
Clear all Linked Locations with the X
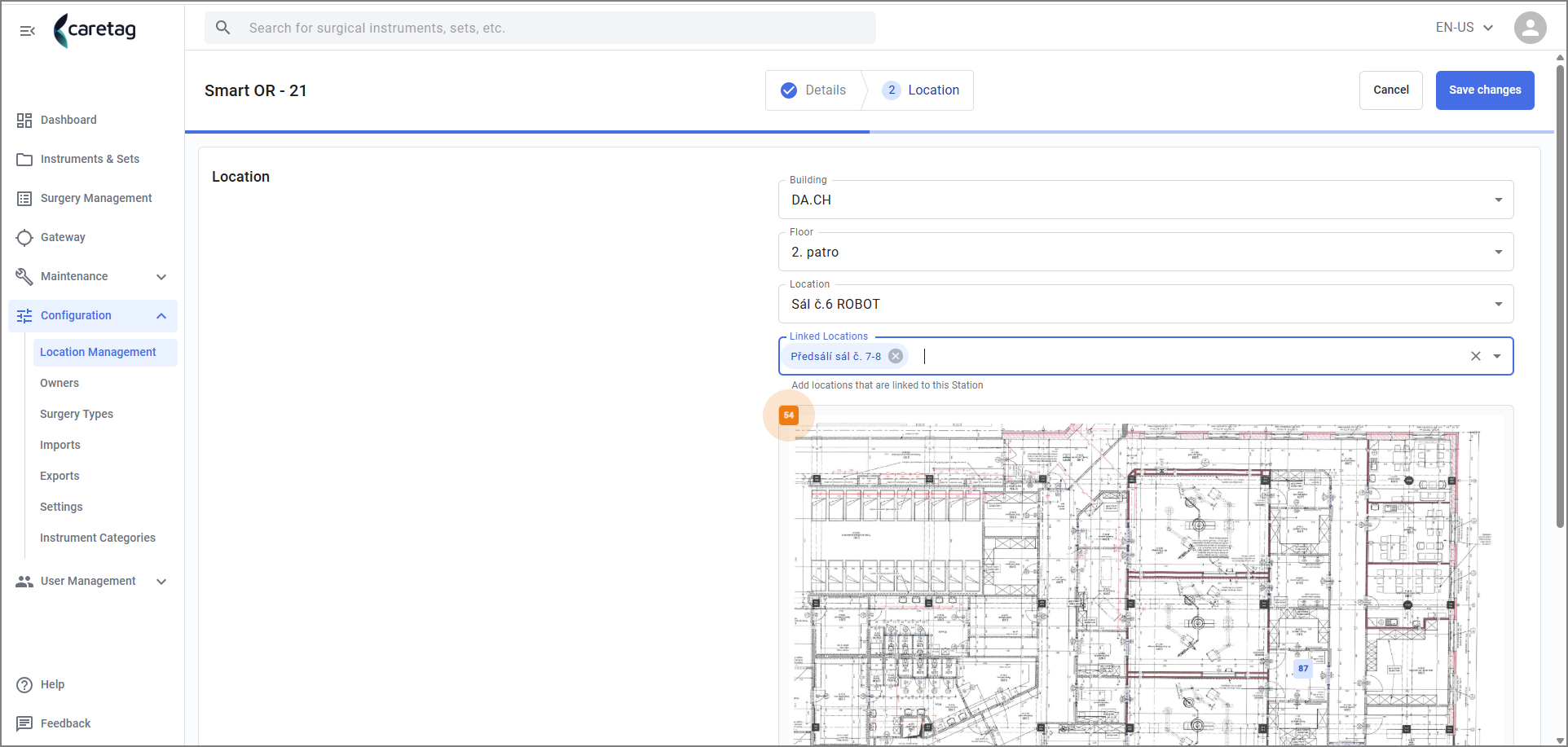pyautogui.click(x=1476, y=356)
